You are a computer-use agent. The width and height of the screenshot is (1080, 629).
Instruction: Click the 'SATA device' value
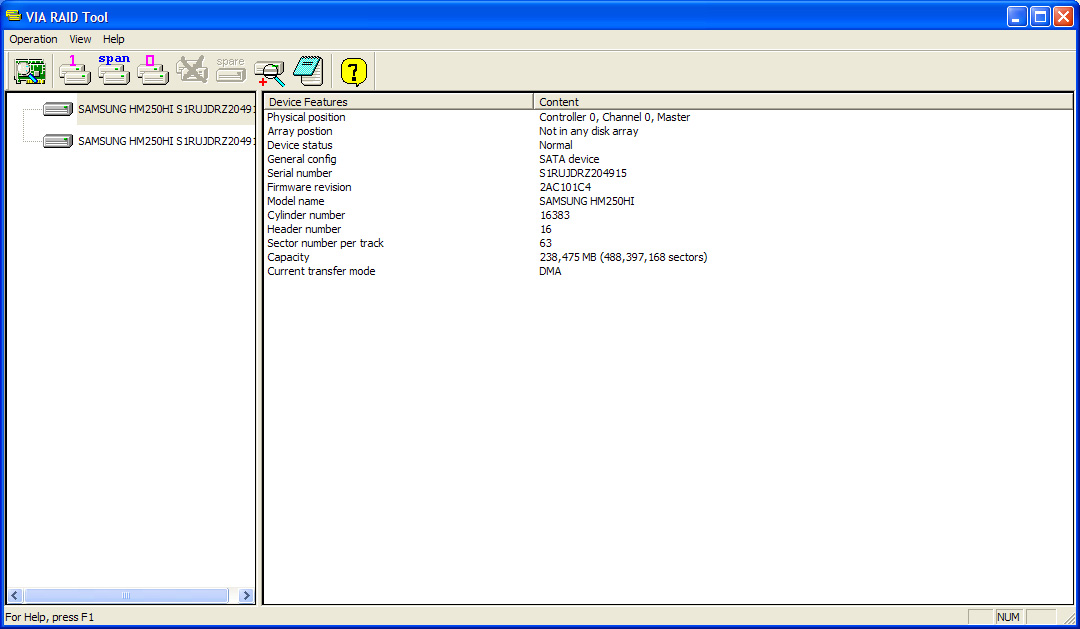569,159
